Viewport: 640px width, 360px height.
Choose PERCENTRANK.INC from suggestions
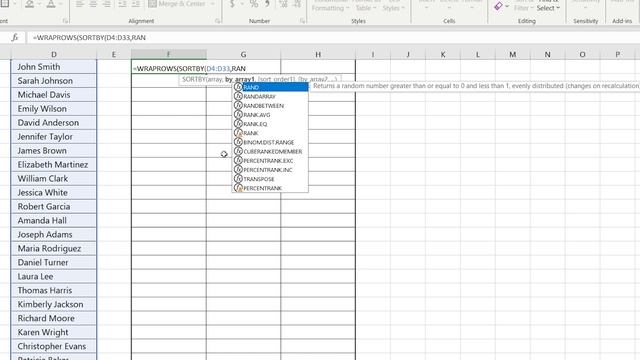coord(270,170)
